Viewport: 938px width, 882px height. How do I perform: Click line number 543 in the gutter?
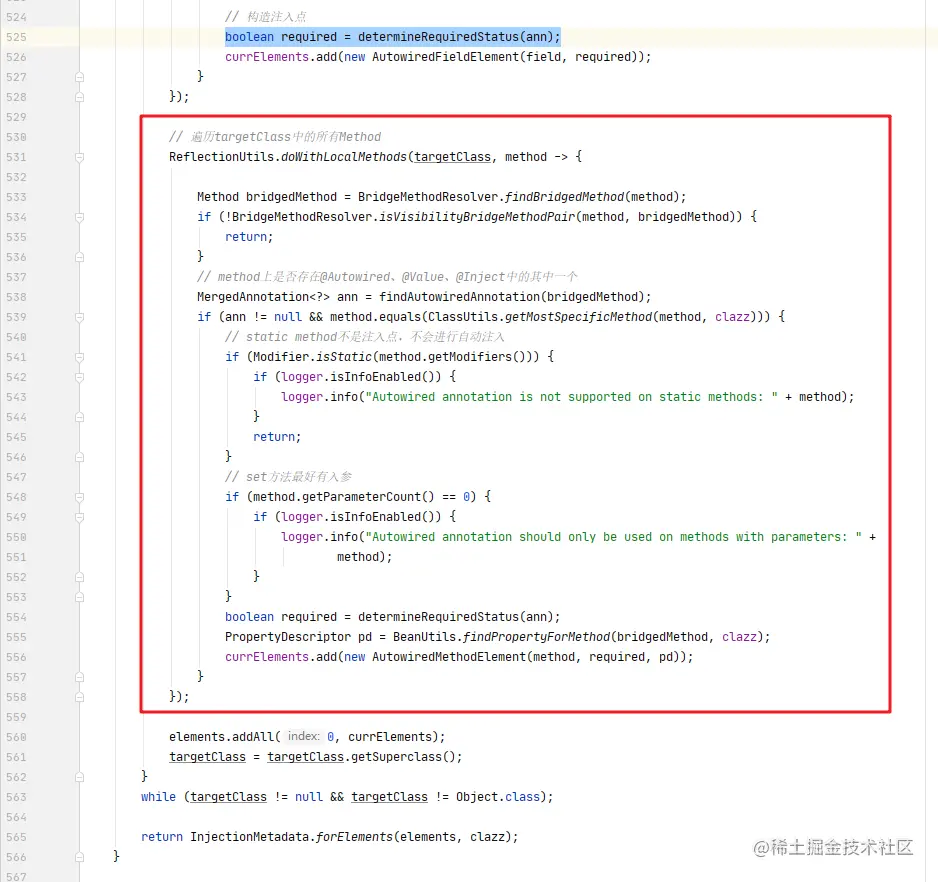16,397
